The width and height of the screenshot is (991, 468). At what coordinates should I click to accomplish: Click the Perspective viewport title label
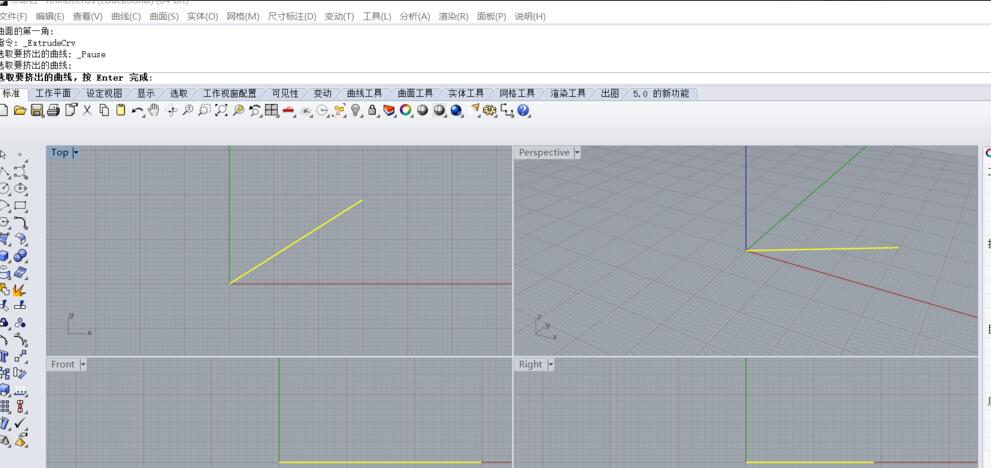coord(544,152)
